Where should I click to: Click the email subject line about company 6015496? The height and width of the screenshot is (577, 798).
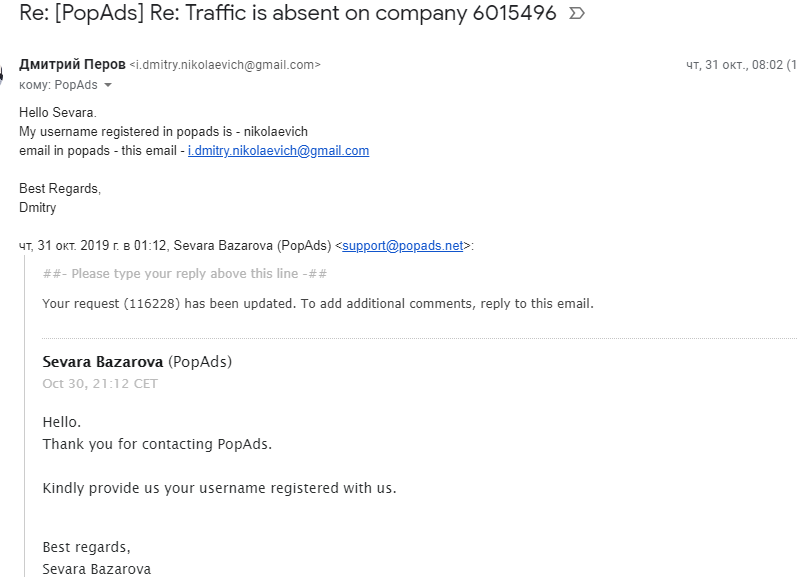click(x=288, y=15)
